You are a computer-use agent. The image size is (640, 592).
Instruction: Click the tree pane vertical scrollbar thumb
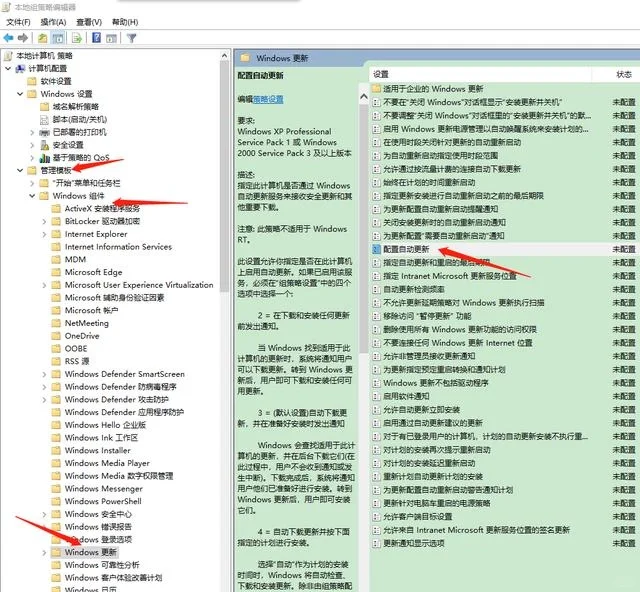224,177
